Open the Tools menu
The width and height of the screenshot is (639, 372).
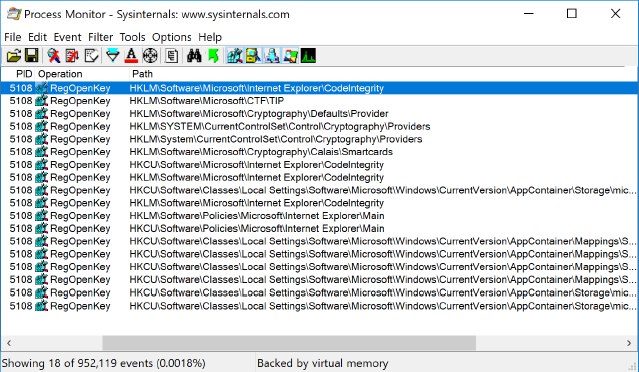[x=132, y=37]
